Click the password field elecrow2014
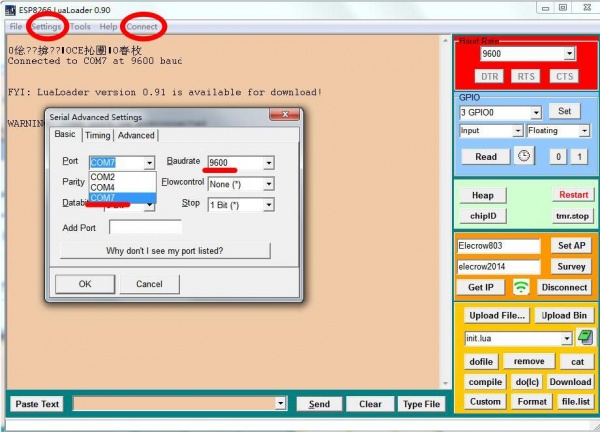 499,266
